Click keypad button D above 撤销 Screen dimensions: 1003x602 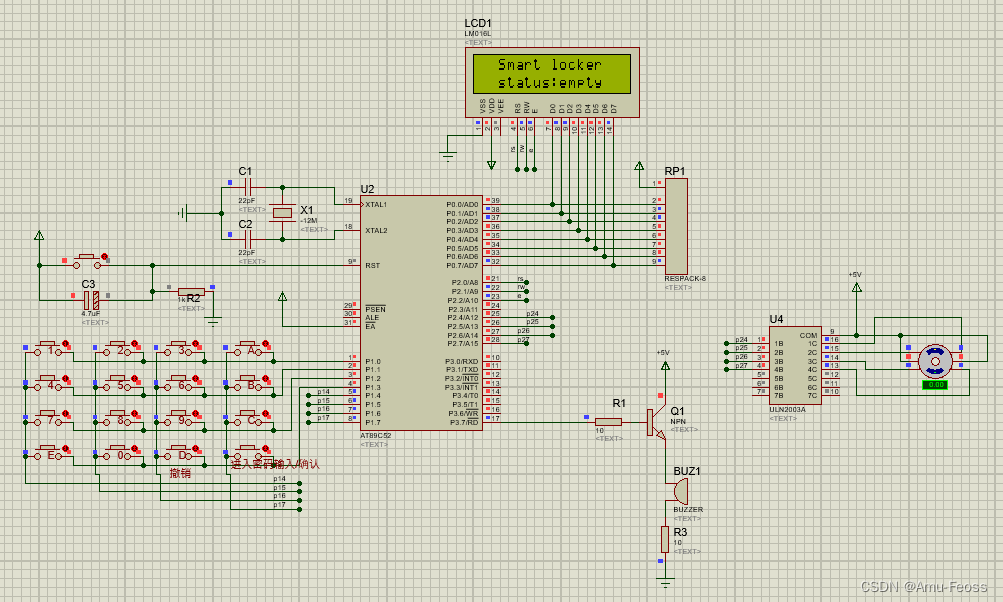[180, 454]
